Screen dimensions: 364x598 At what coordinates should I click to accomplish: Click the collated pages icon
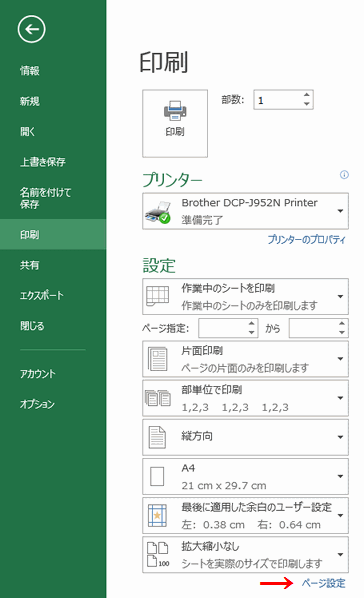click(158, 397)
